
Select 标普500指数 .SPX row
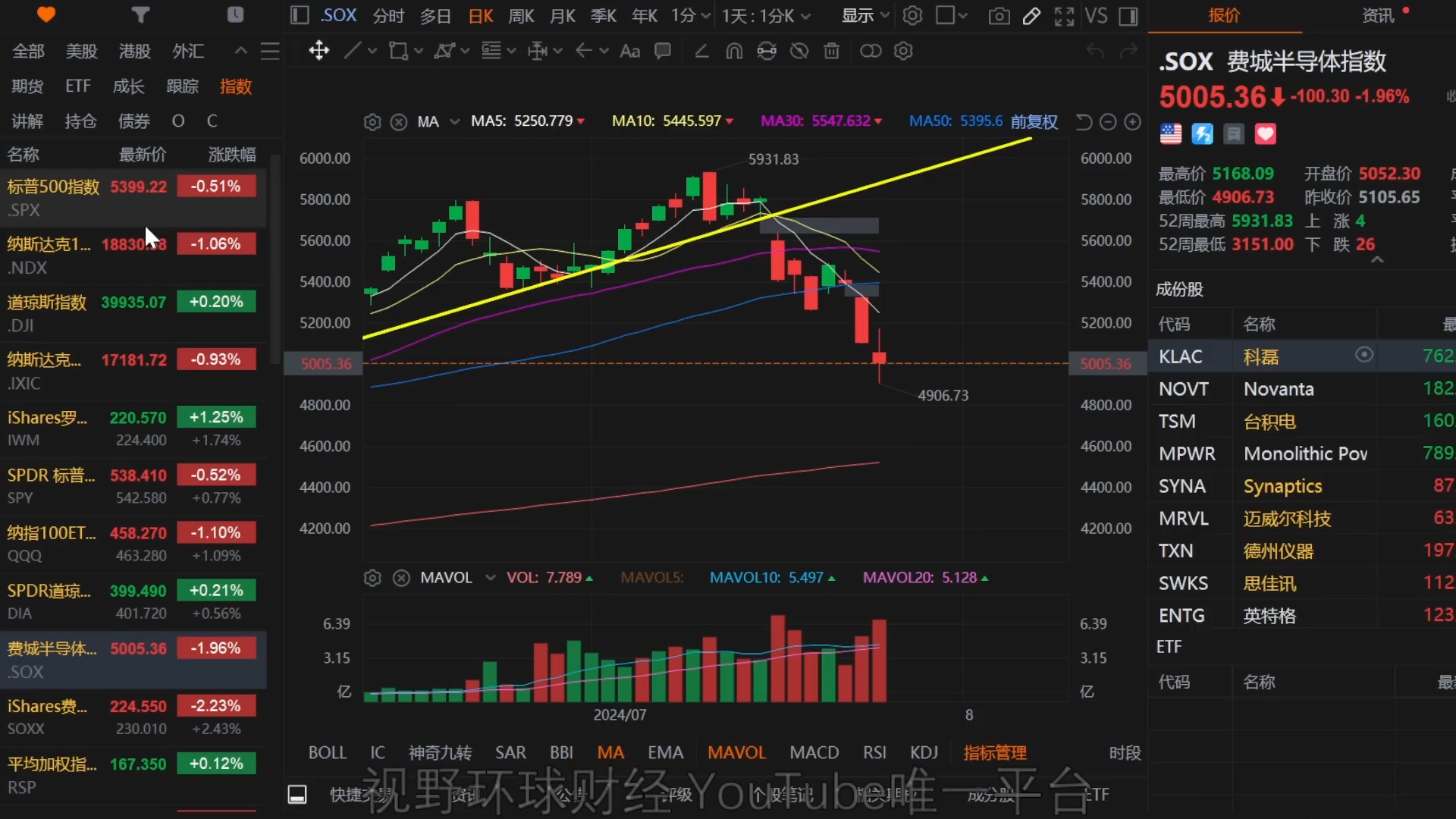pos(133,198)
